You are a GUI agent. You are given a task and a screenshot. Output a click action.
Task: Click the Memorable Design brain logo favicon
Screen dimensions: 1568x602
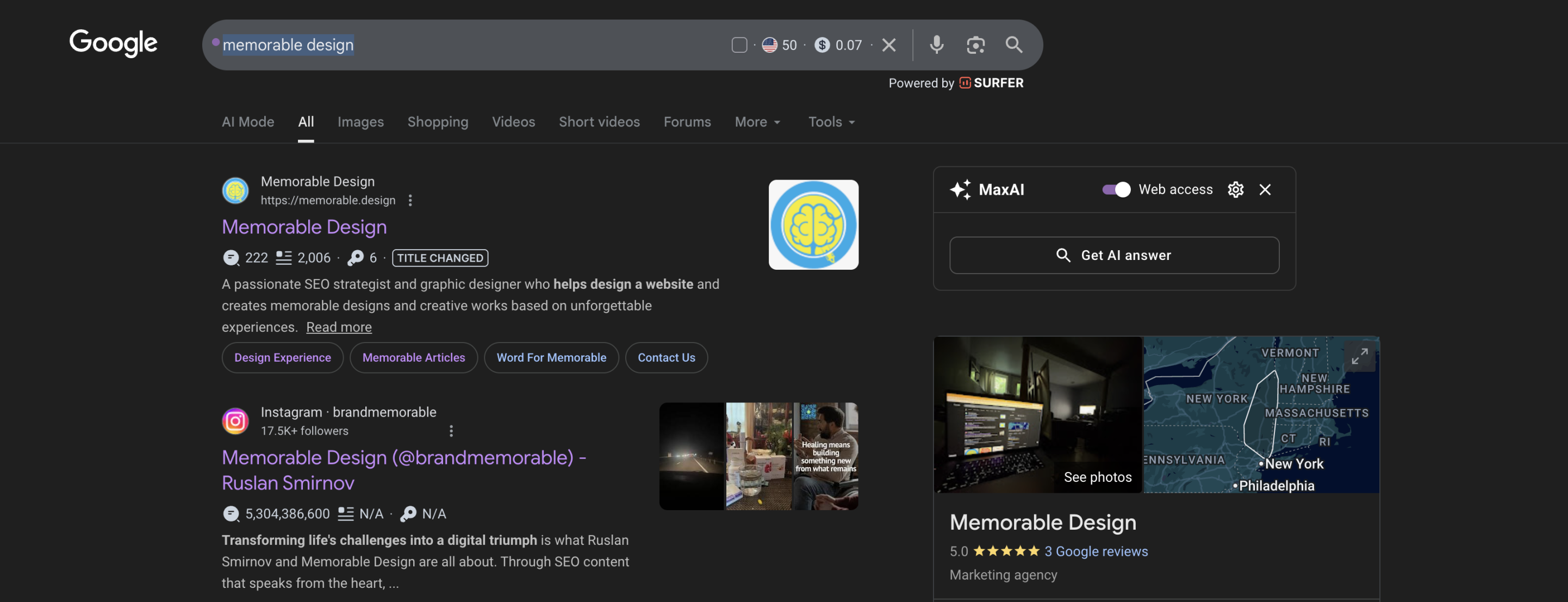pos(235,190)
